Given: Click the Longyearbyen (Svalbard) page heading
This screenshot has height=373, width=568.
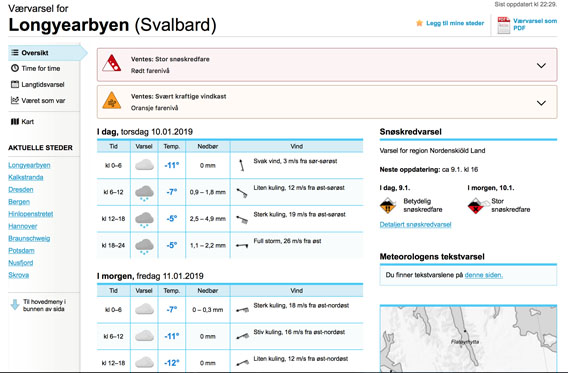Looking at the screenshot, I should [112, 25].
